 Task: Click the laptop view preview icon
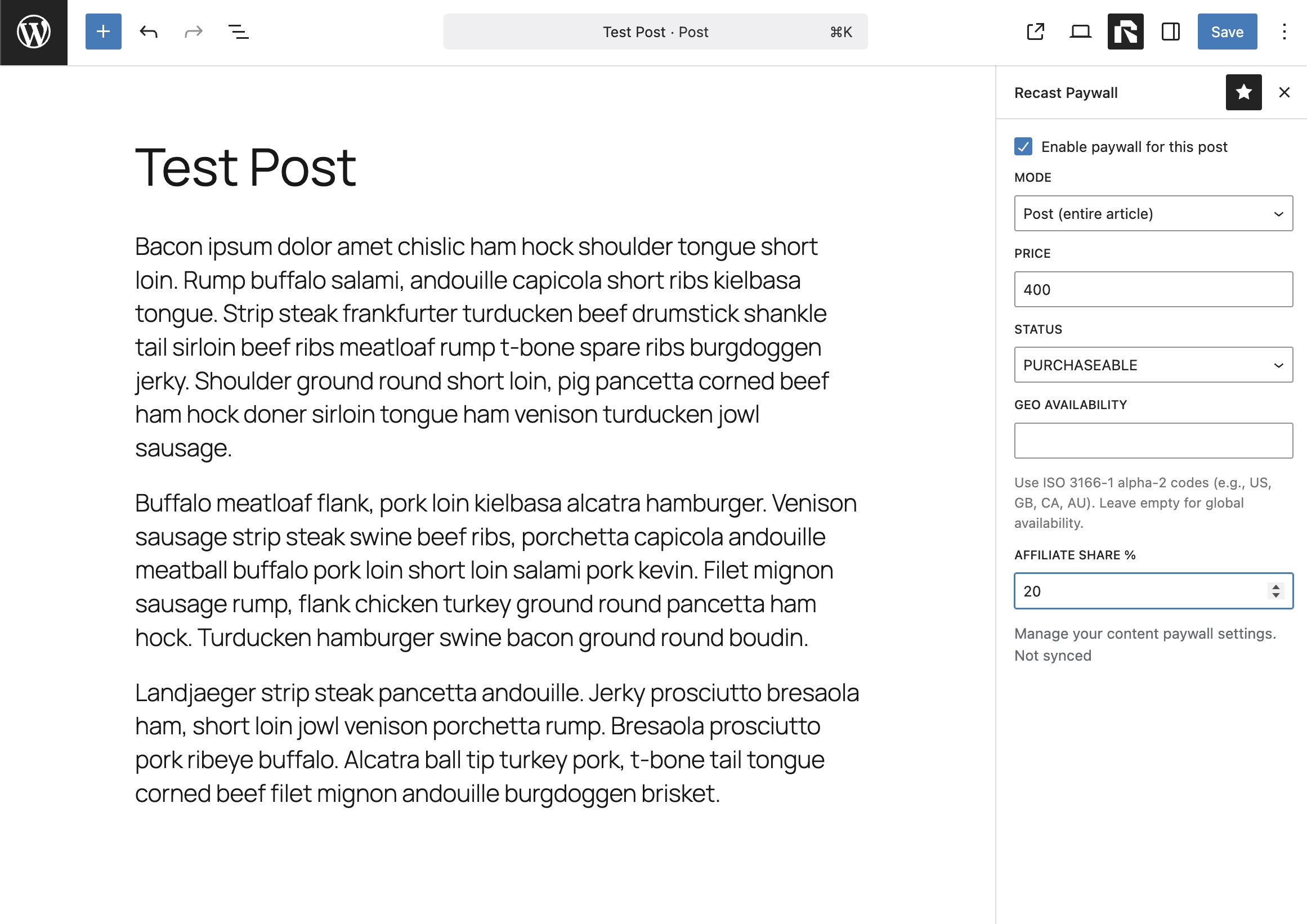(x=1080, y=32)
